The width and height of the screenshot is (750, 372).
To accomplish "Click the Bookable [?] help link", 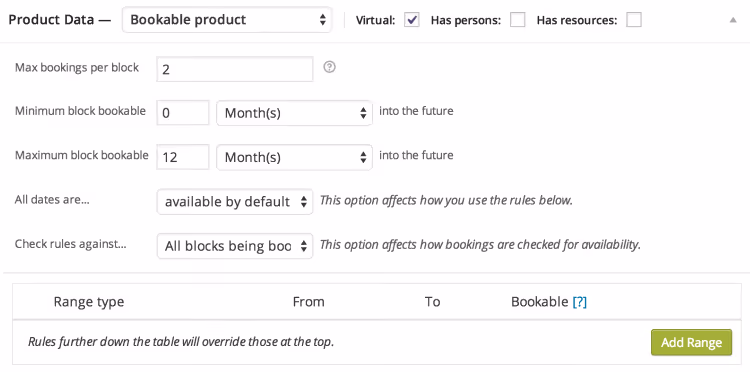I will [579, 302].
